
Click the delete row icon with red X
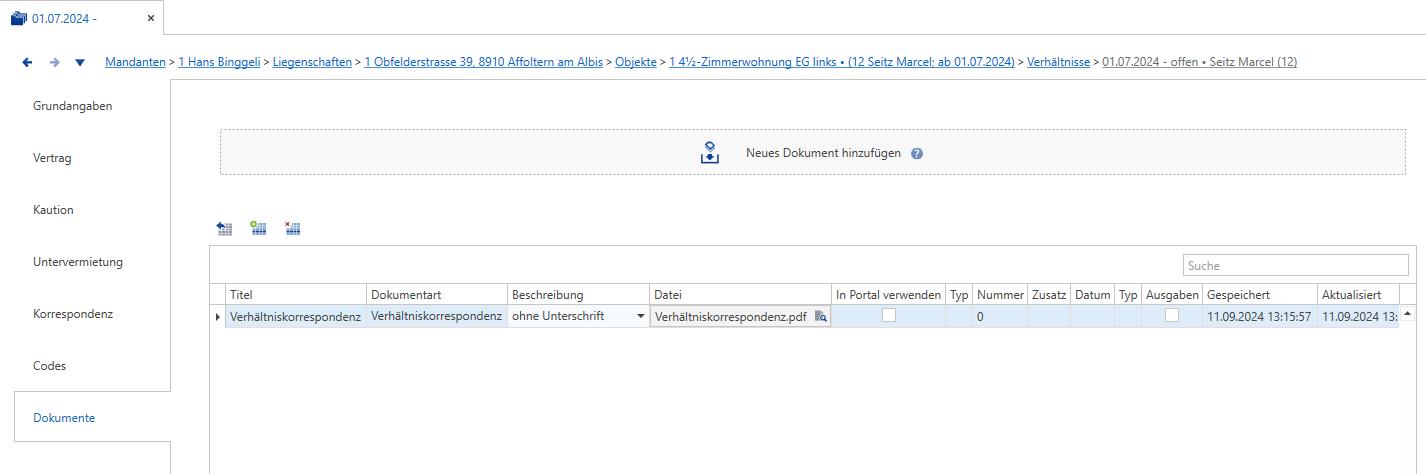pos(292,229)
